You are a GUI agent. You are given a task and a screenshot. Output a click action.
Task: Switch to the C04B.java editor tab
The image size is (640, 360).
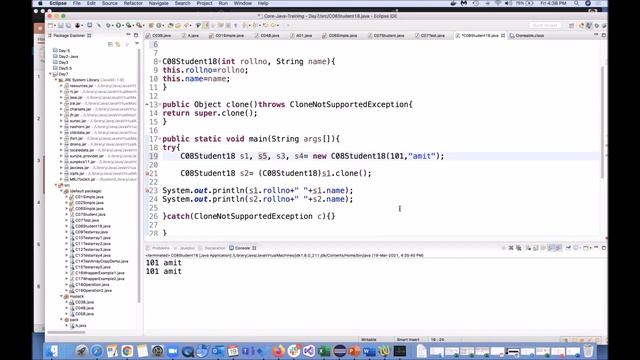coord(267,36)
